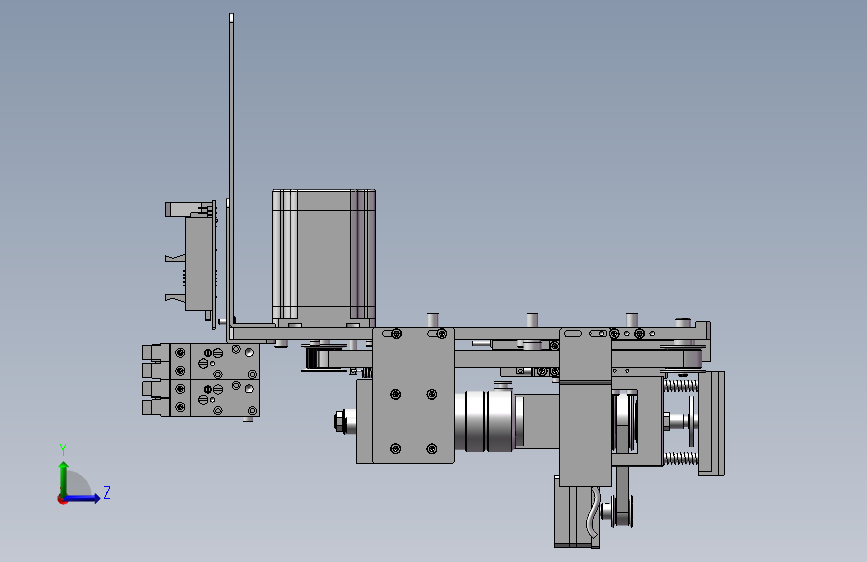
Task: Select the lower compression spring at right end
Action: click(681, 458)
